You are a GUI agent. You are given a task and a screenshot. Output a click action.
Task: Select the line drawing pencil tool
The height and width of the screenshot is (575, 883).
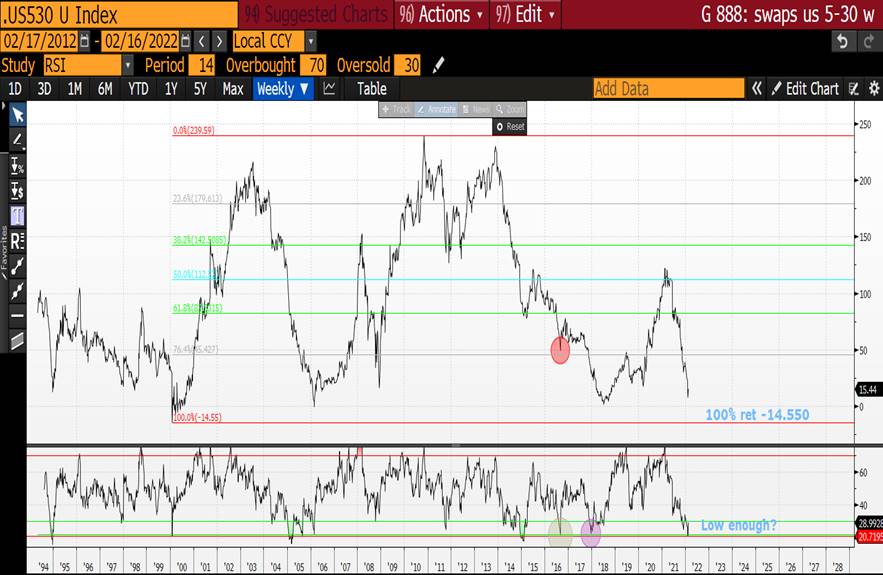coord(17,140)
